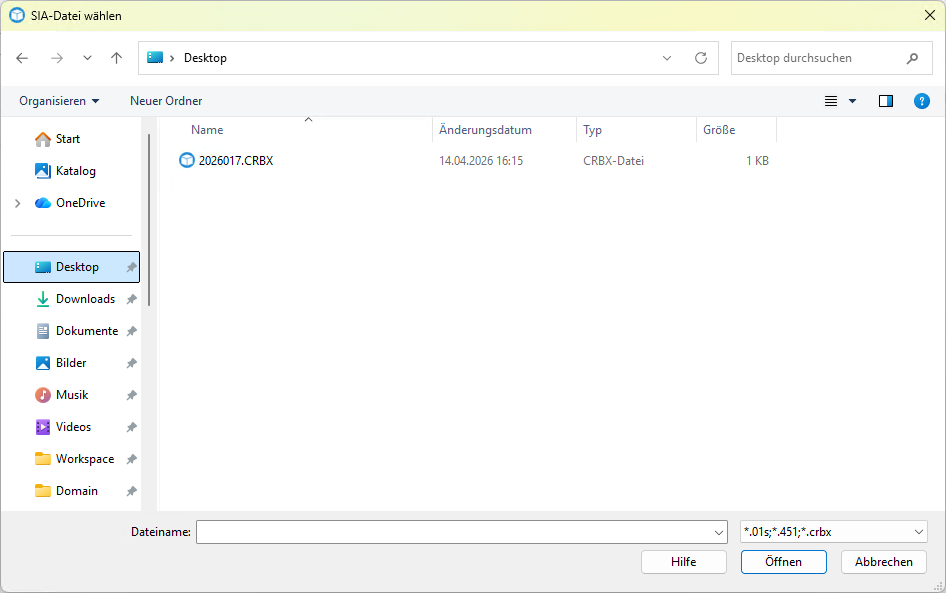Click date 14.04.2026 16:15
This screenshot has width=946, height=593.
click(x=481, y=160)
